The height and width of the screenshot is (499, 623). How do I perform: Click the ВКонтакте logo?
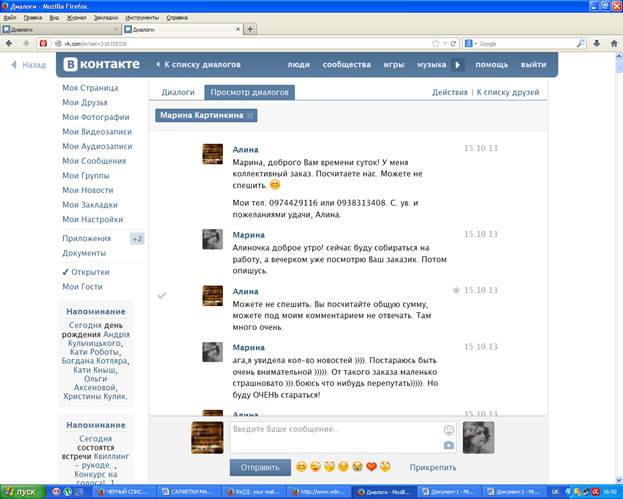(x=102, y=64)
